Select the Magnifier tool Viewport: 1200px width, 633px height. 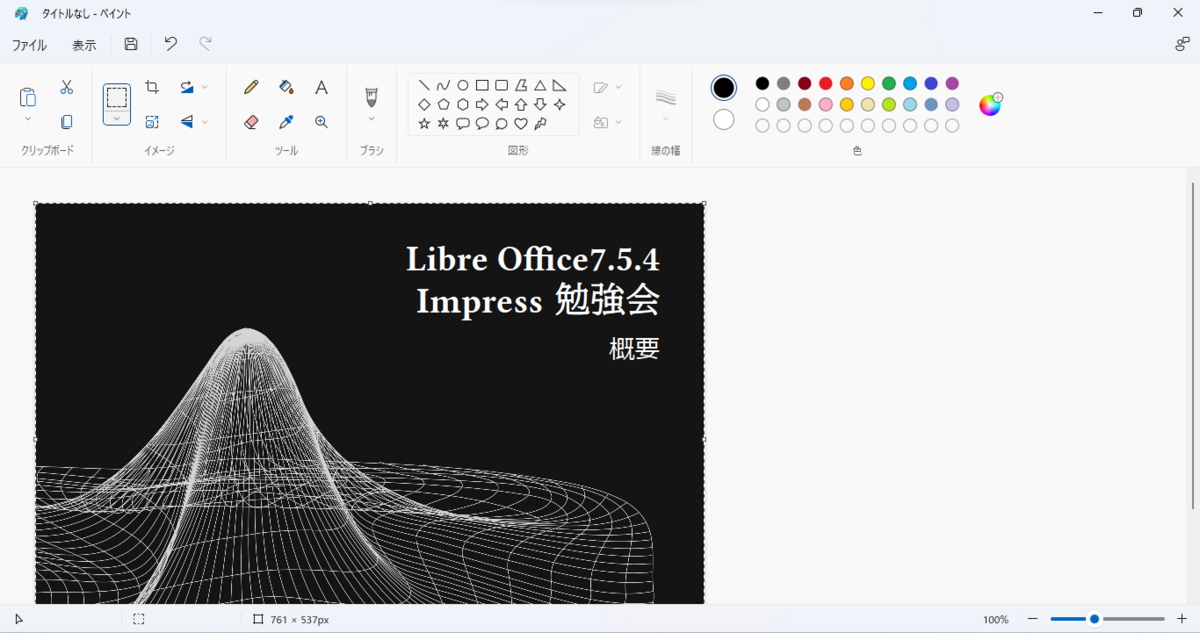(x=321, y=122)
